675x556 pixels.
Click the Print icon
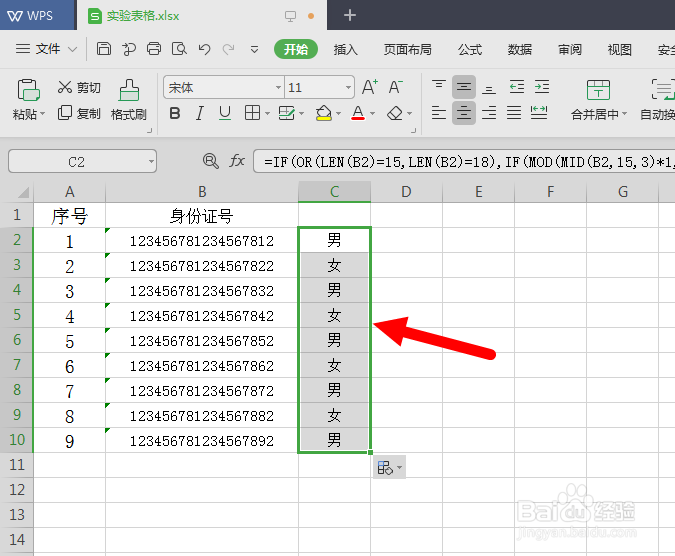pyautogui.click(x=154, y=49)
